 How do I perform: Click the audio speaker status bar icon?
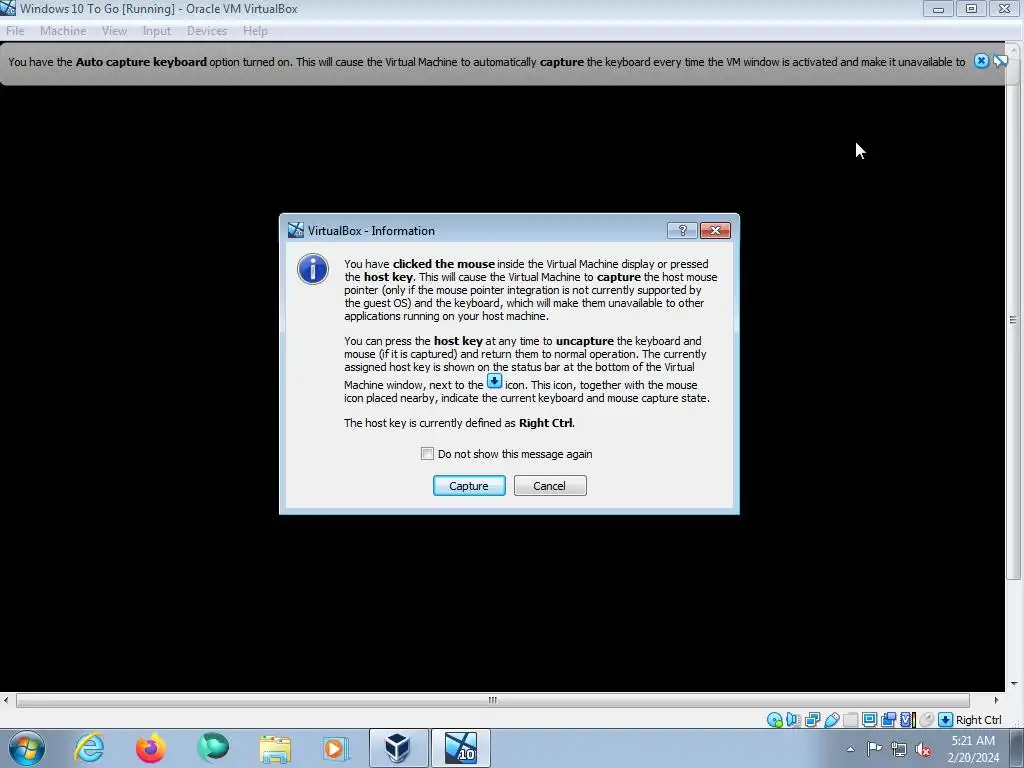793,720
